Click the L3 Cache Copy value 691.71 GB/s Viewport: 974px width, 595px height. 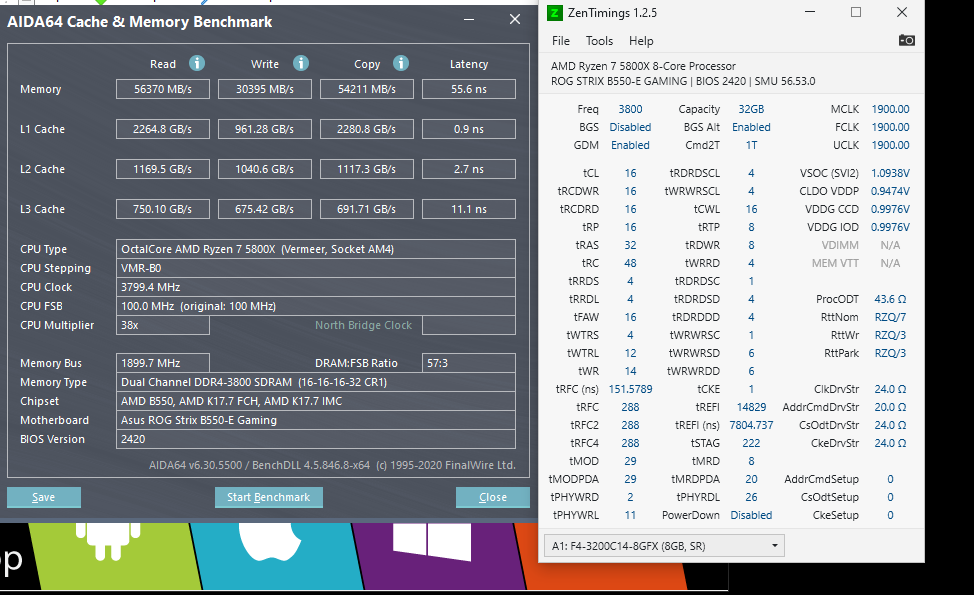coord(366,209)
